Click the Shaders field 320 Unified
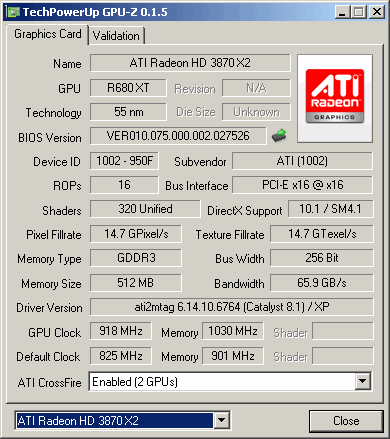390x439 pixels. click(x=145, y=209)
